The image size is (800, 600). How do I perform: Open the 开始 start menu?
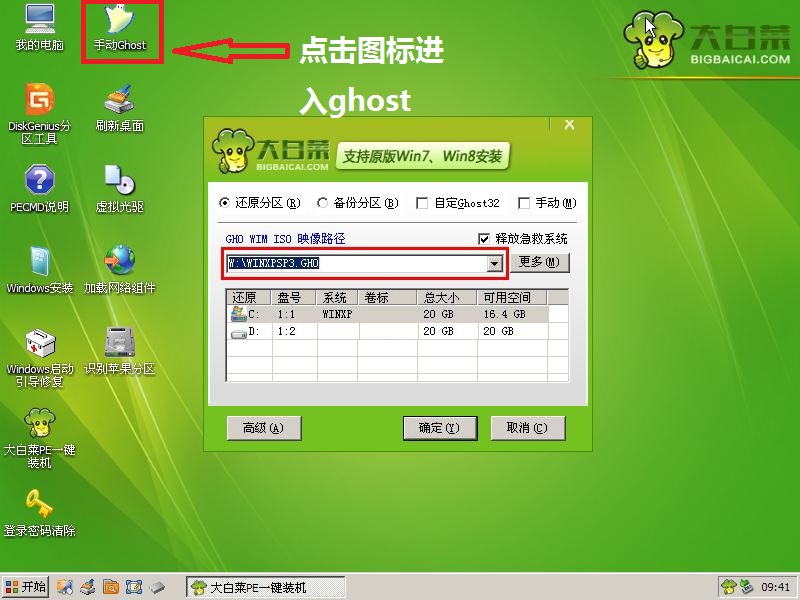pyautogui.click(x=26, y=587)
